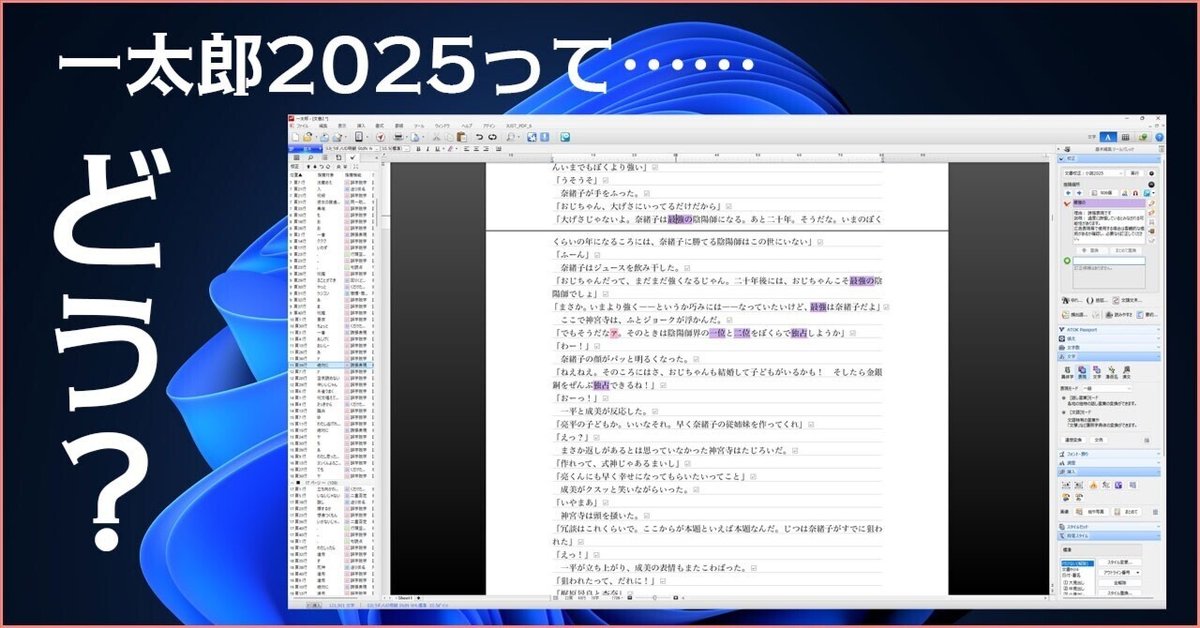1200x628 pixels.
Task: Click the replacement text input field
Action: click(1109, 261)
